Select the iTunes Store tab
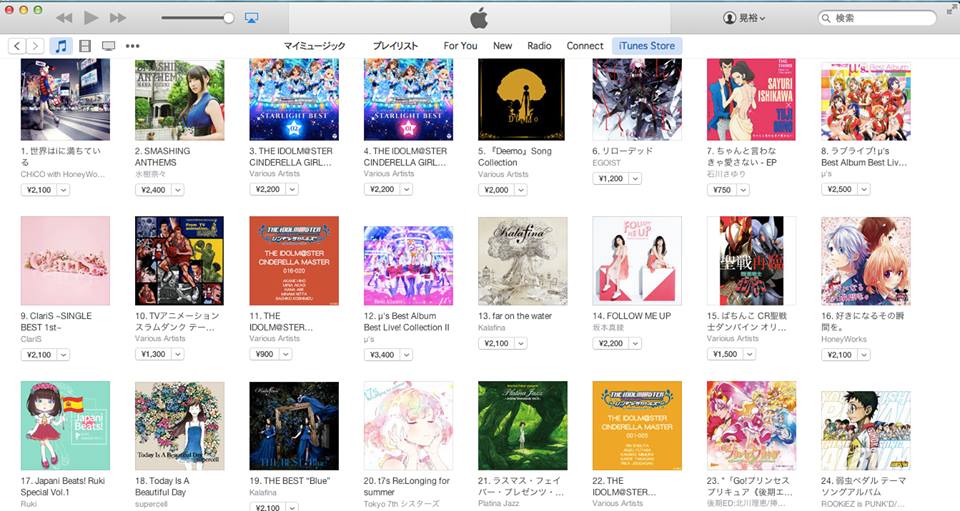This screenshot has height=511, width=960. pos(647,46)
